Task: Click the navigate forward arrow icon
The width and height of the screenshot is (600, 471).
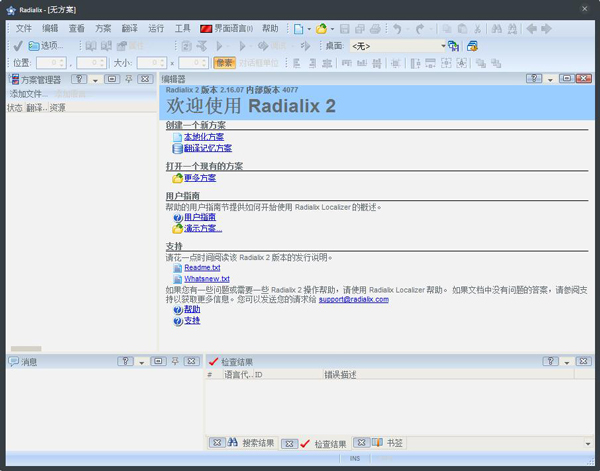Action: [546, 29]
